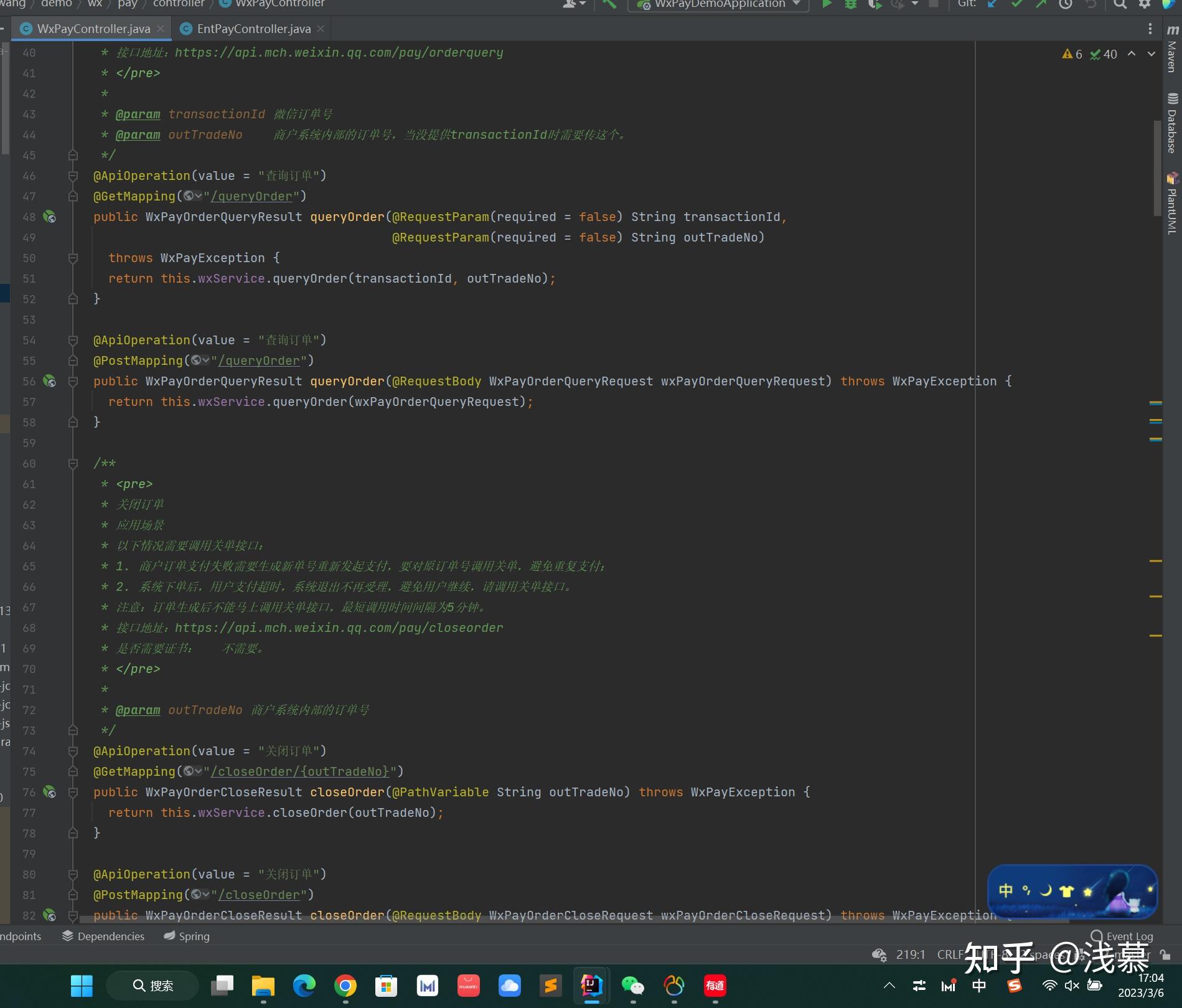Image resolution: width=1182 pixels, height=1008 pixels.
Task: Click the Git update project arrow
Action: tap(993, 4)
